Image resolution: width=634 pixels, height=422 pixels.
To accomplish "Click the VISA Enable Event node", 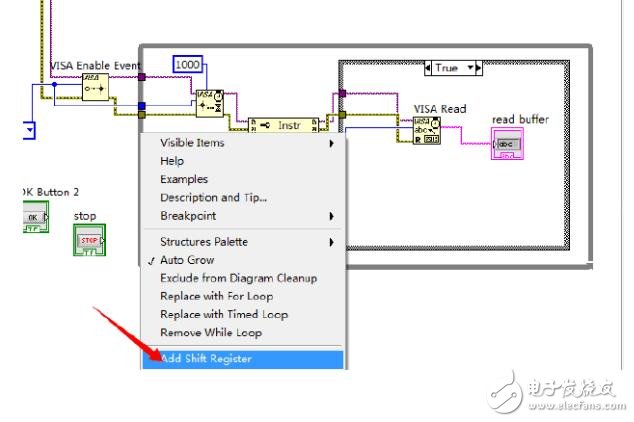I will 97,85.
